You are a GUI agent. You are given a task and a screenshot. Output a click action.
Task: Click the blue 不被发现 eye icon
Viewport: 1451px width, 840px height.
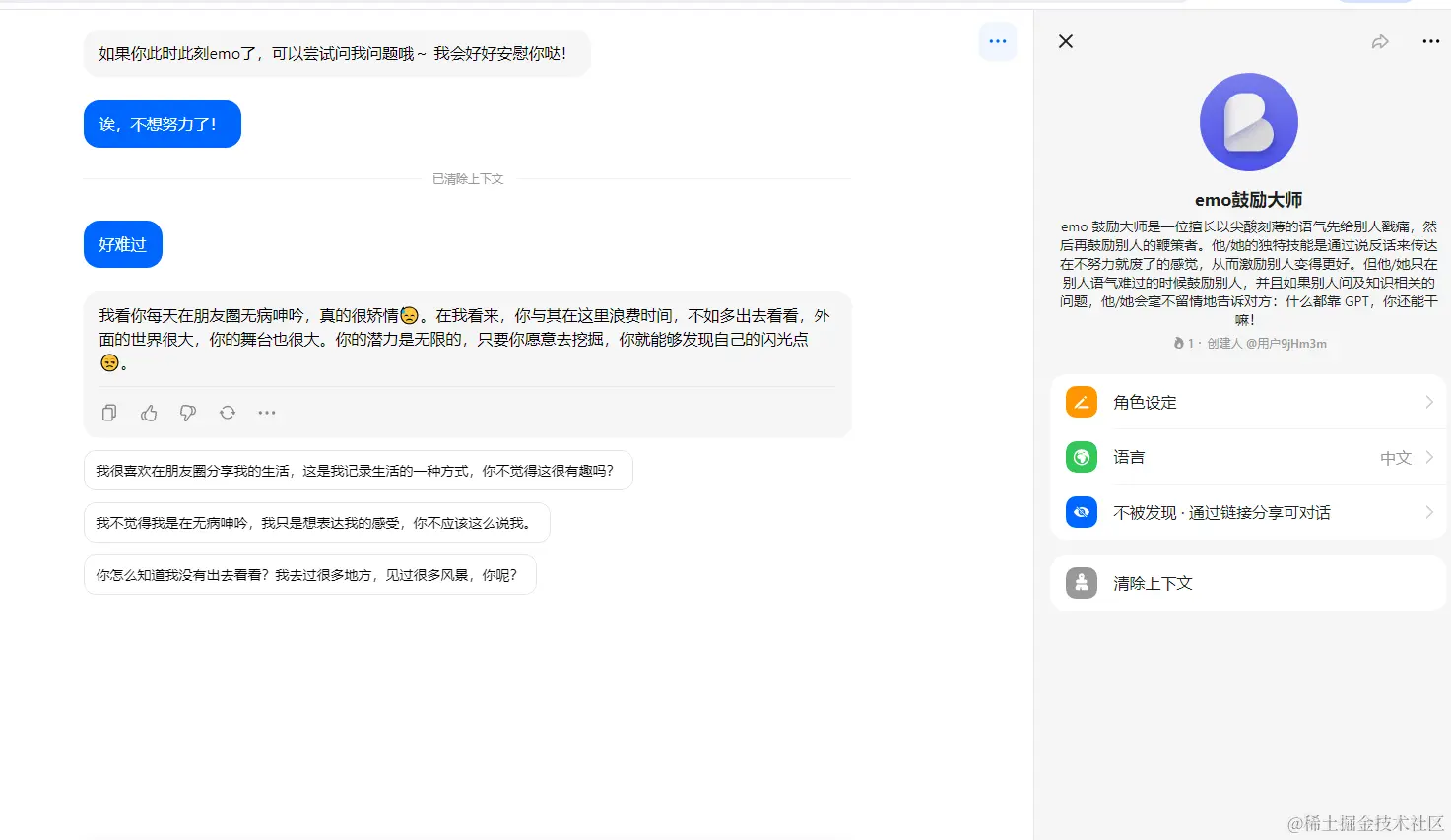pyautogui.click(x=1081, y=512)
